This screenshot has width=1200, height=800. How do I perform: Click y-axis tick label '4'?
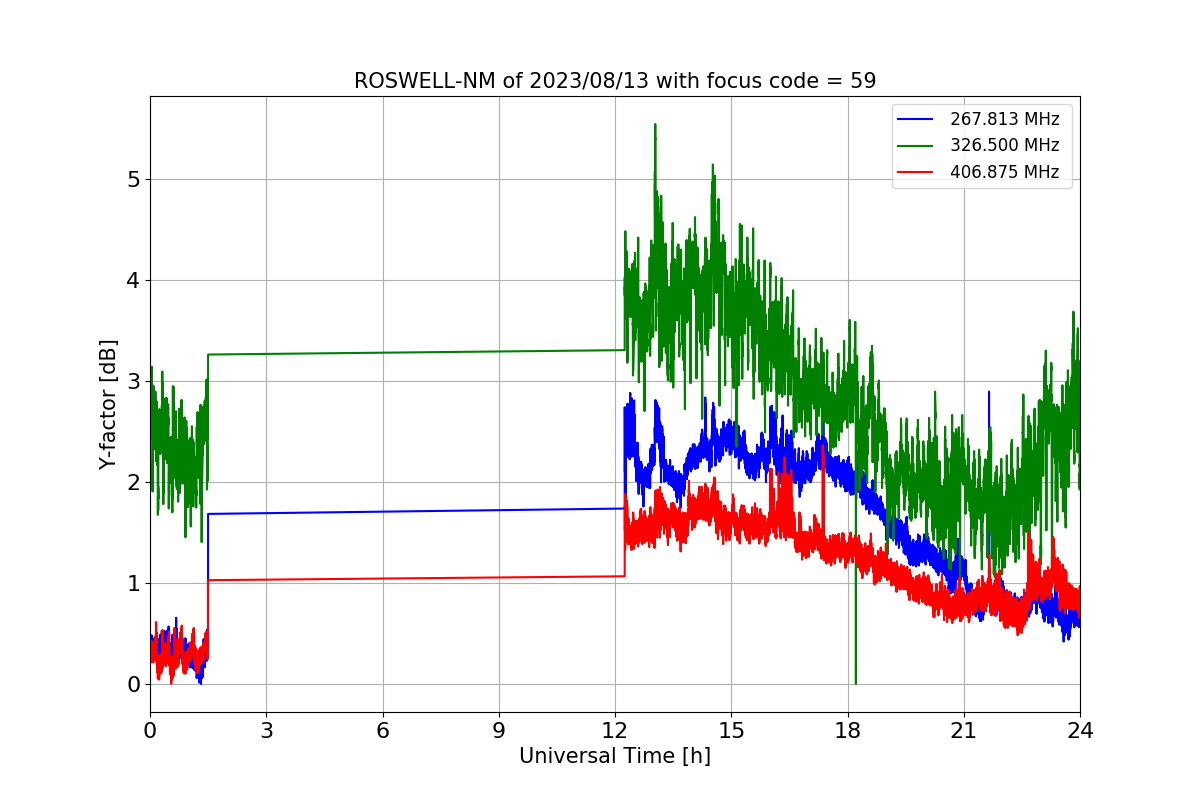tap(133, 281)
